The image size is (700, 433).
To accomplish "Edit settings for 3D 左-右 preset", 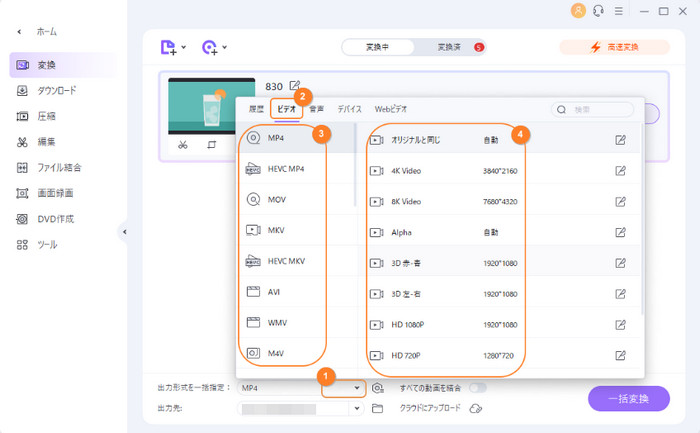I will coord(621,294).
